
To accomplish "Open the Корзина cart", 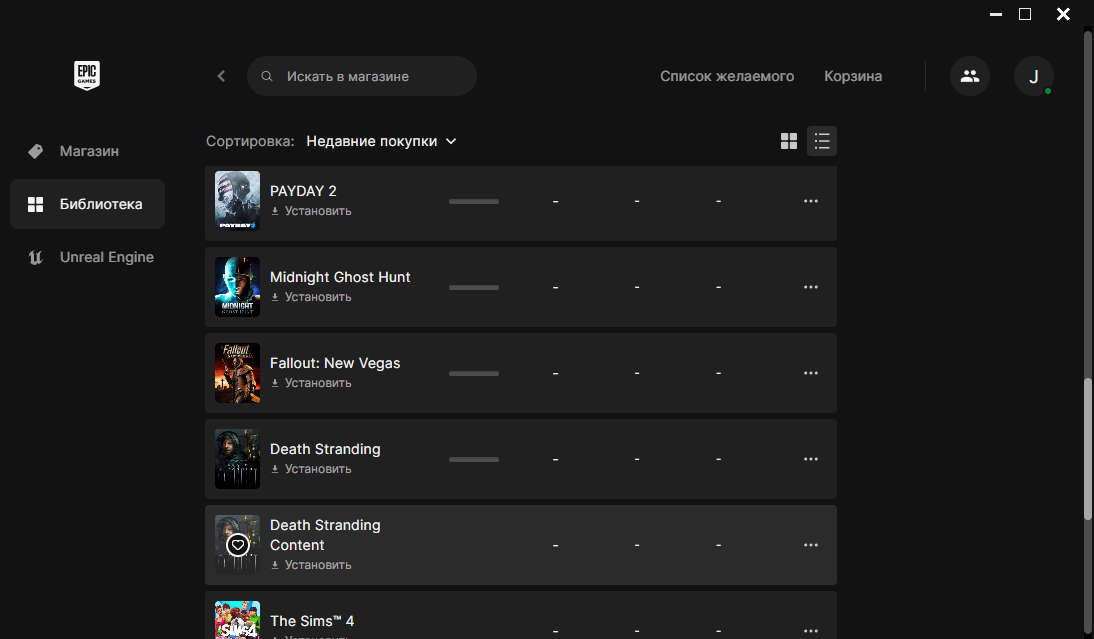I will click(x=853, y=76).
